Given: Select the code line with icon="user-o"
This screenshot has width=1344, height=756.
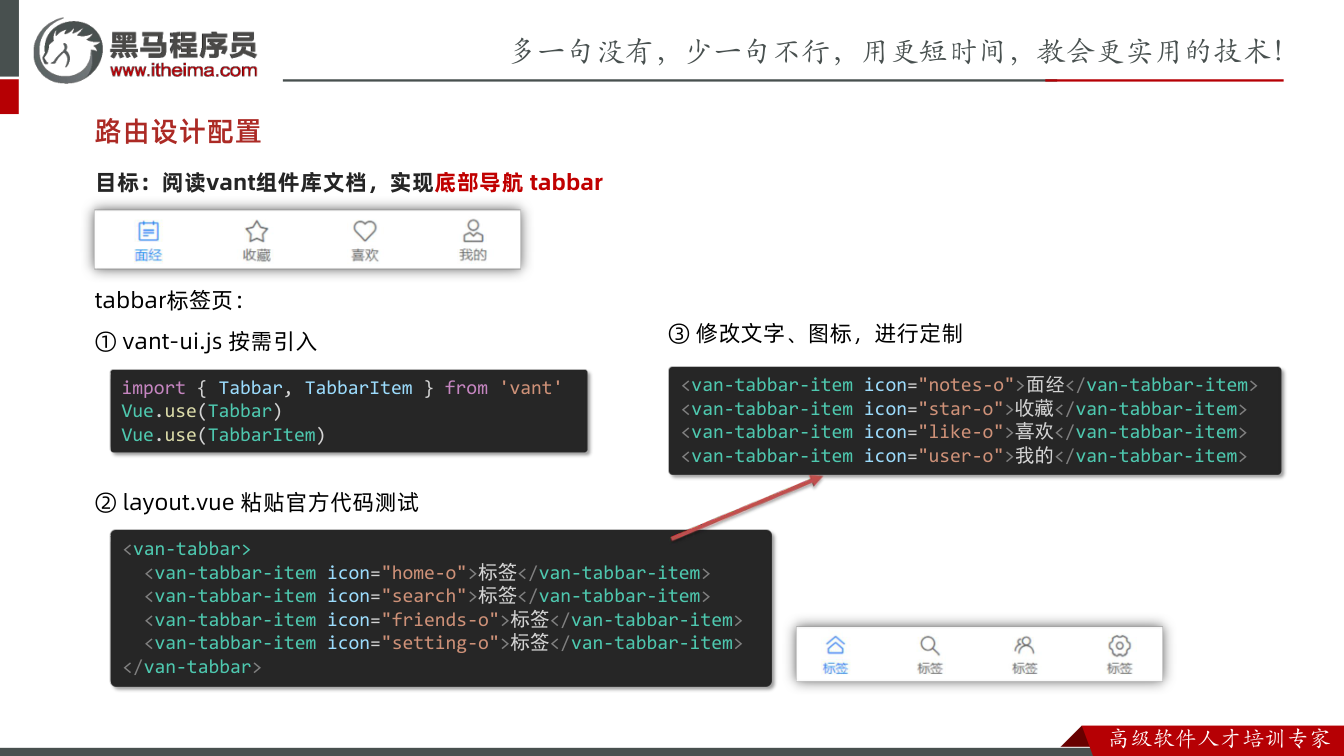Looking at the screenshot, I should pyautogui.click(x=965, y=456).
